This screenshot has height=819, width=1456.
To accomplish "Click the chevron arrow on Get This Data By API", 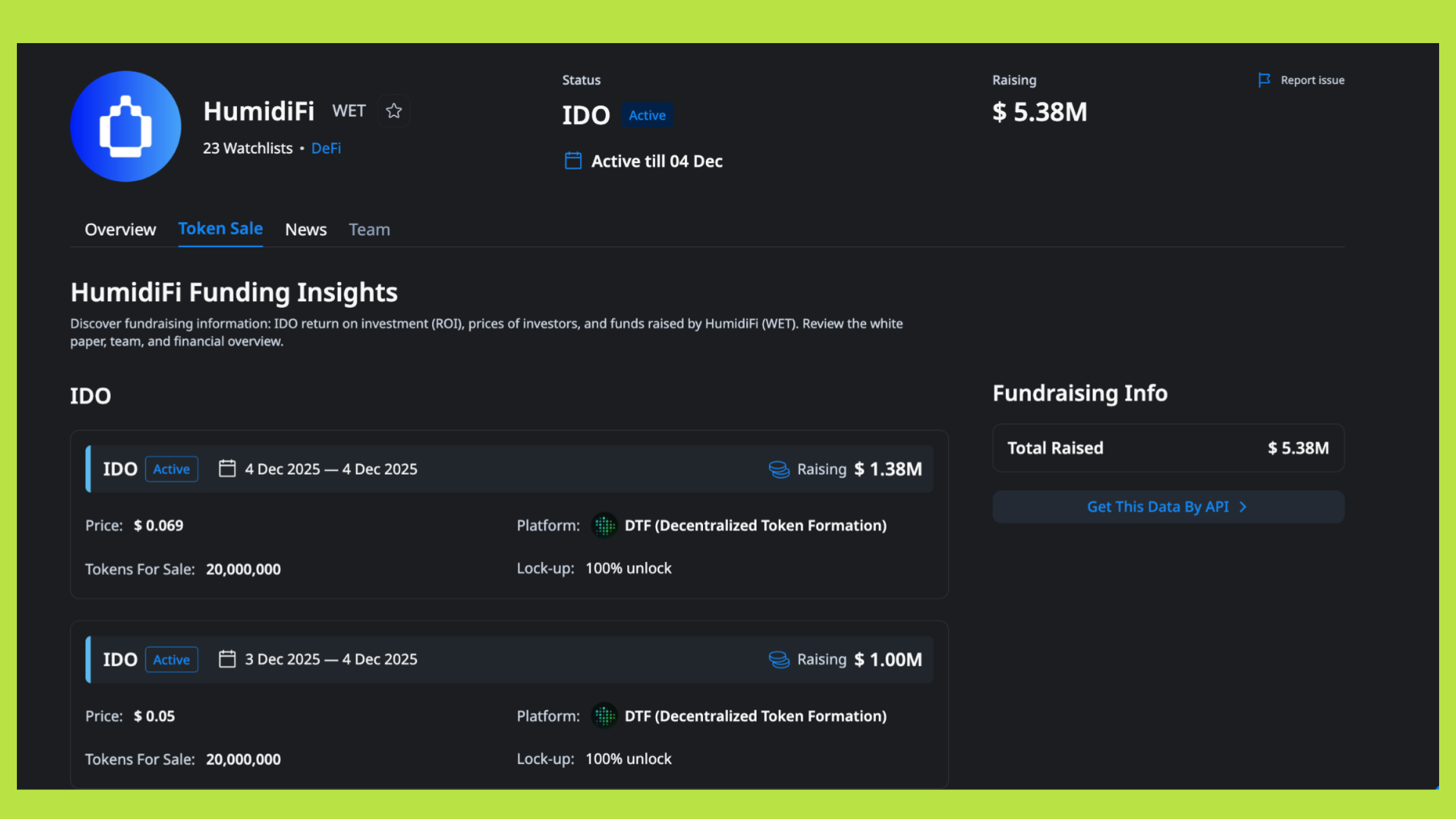I will [1242, 507].
